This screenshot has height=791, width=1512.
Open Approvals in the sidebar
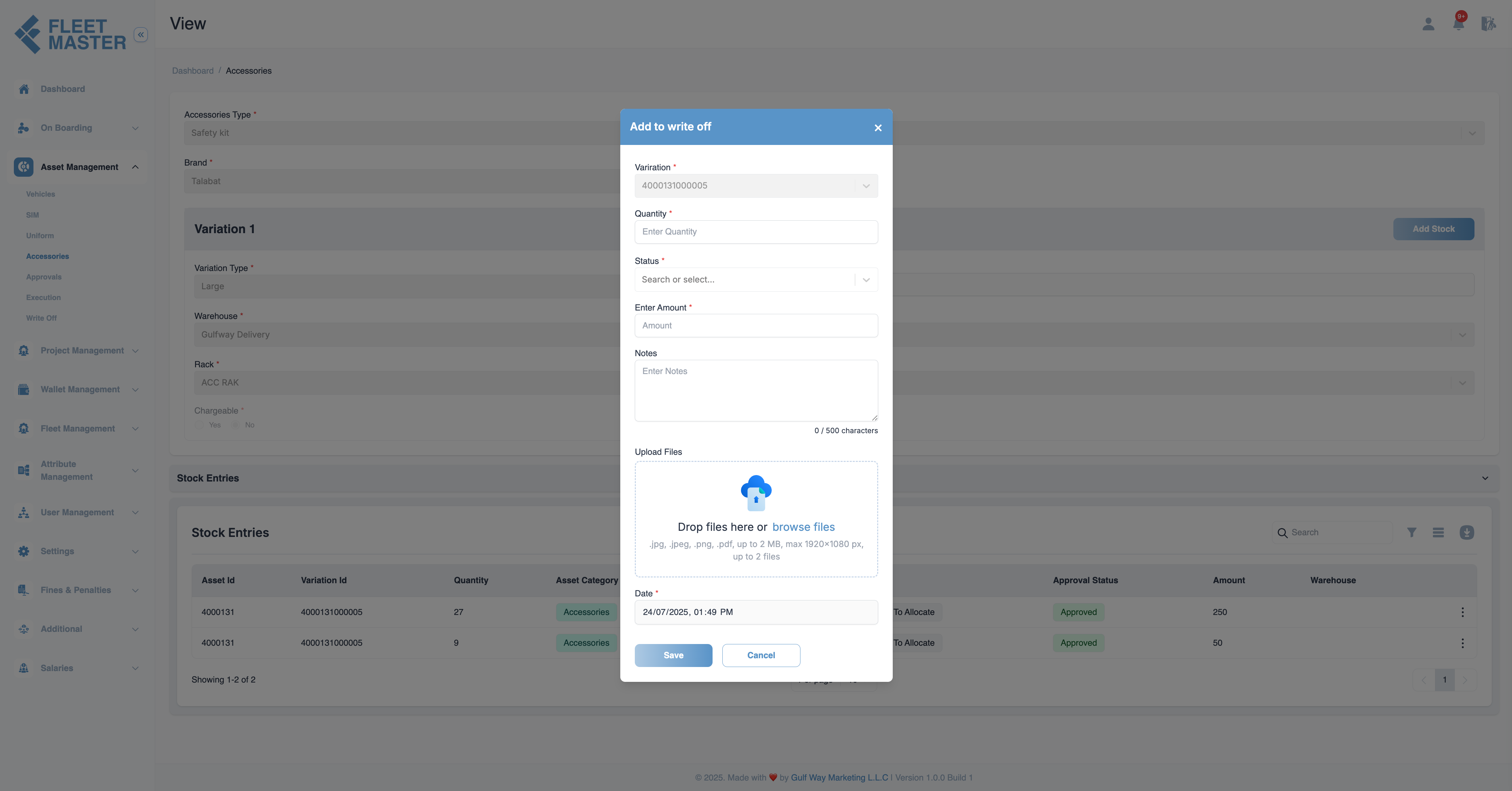point(43,277)
